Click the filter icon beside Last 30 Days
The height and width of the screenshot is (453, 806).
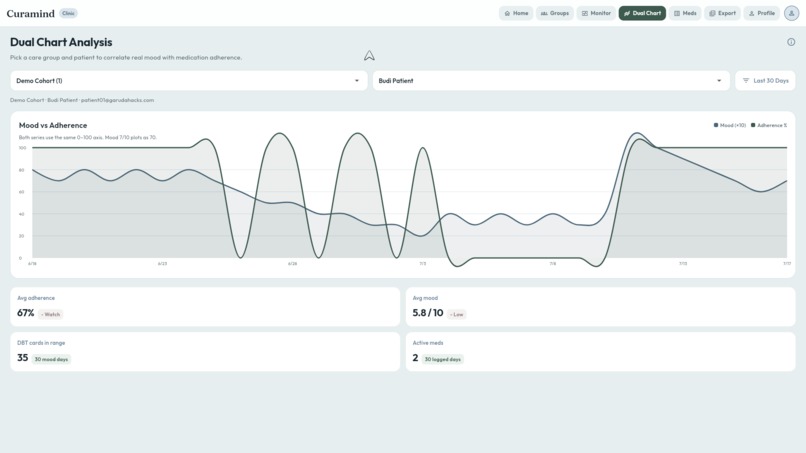pos(746,81)
